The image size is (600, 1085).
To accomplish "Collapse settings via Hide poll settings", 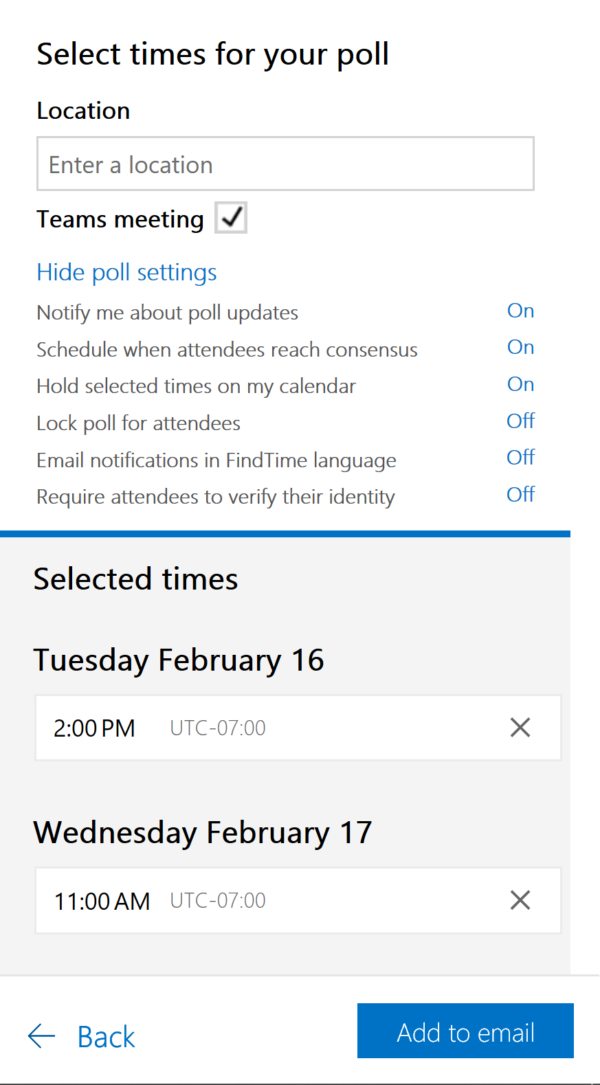I will click(x=127, y=272).
